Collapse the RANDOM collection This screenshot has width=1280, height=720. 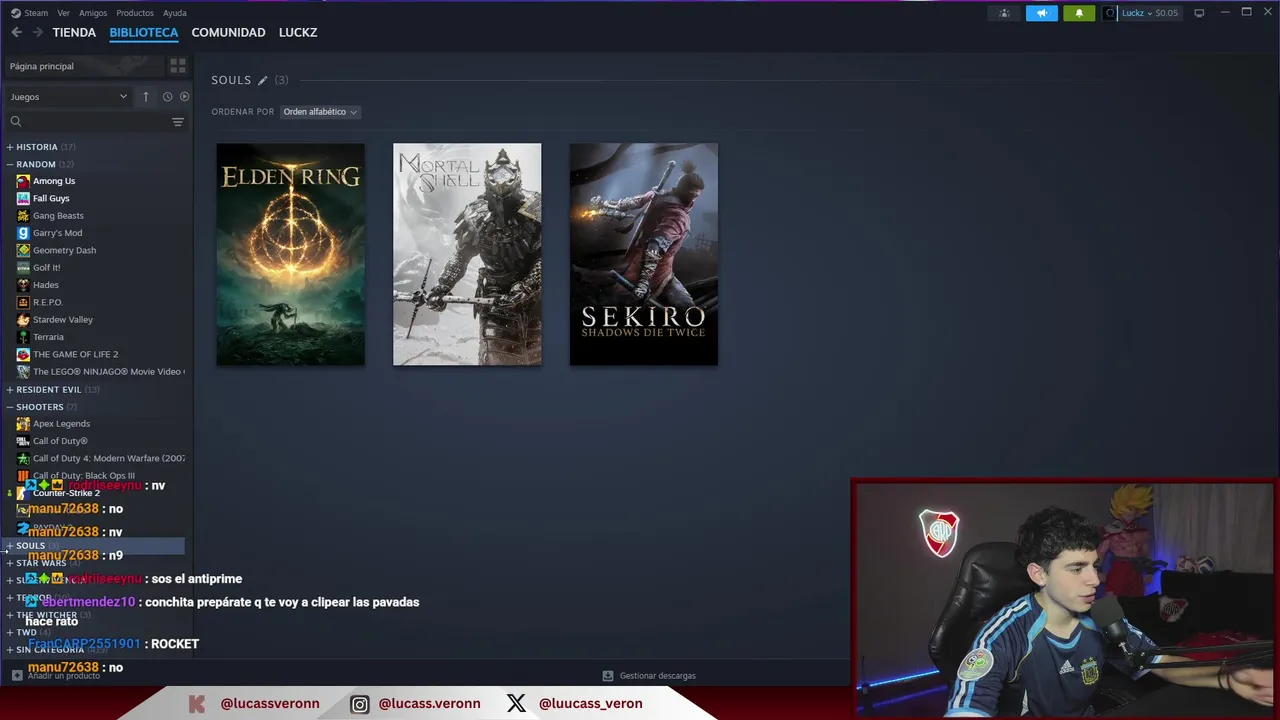[10, 164]
